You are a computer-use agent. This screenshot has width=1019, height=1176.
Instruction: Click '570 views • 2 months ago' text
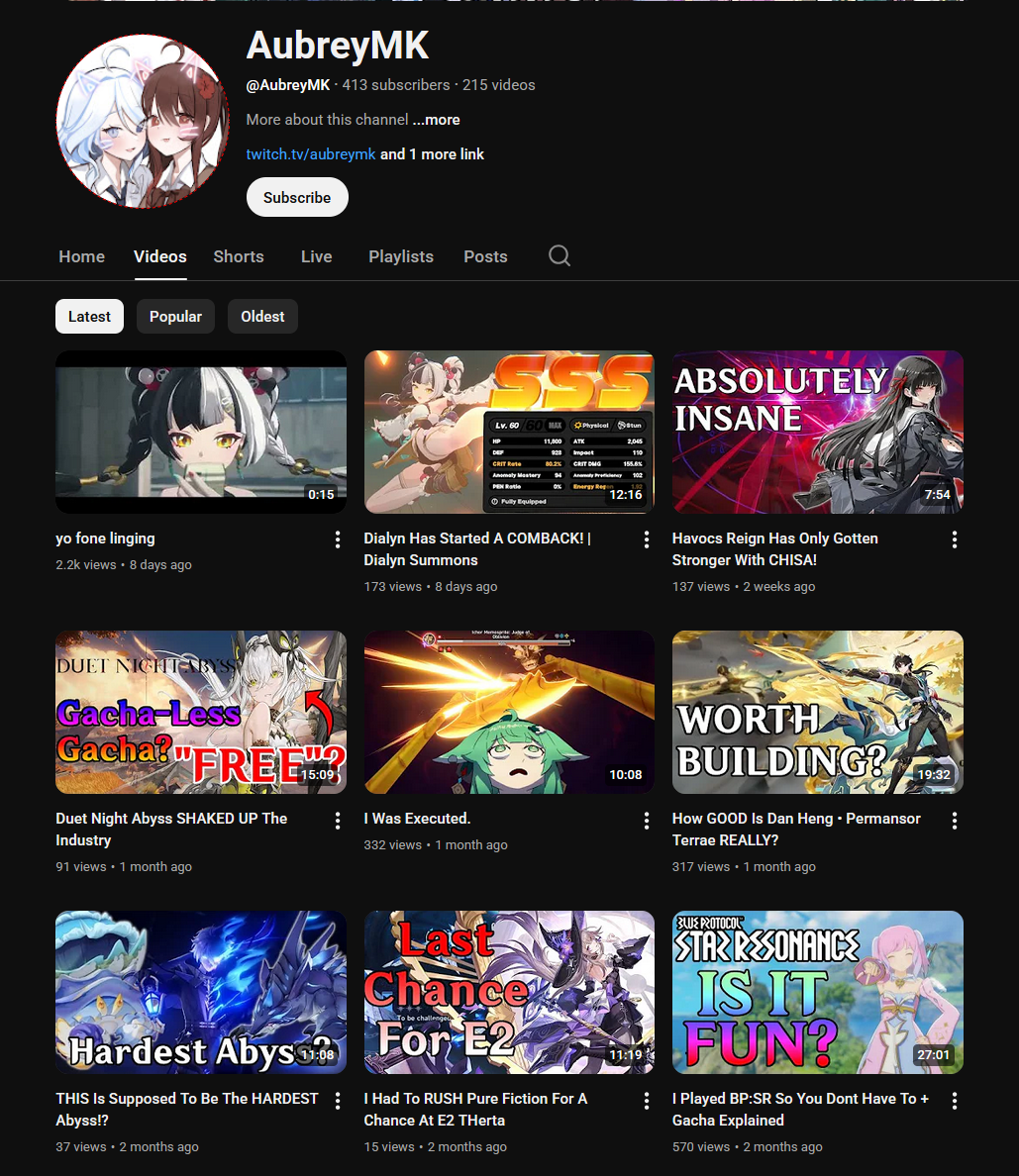[748, 1146]
